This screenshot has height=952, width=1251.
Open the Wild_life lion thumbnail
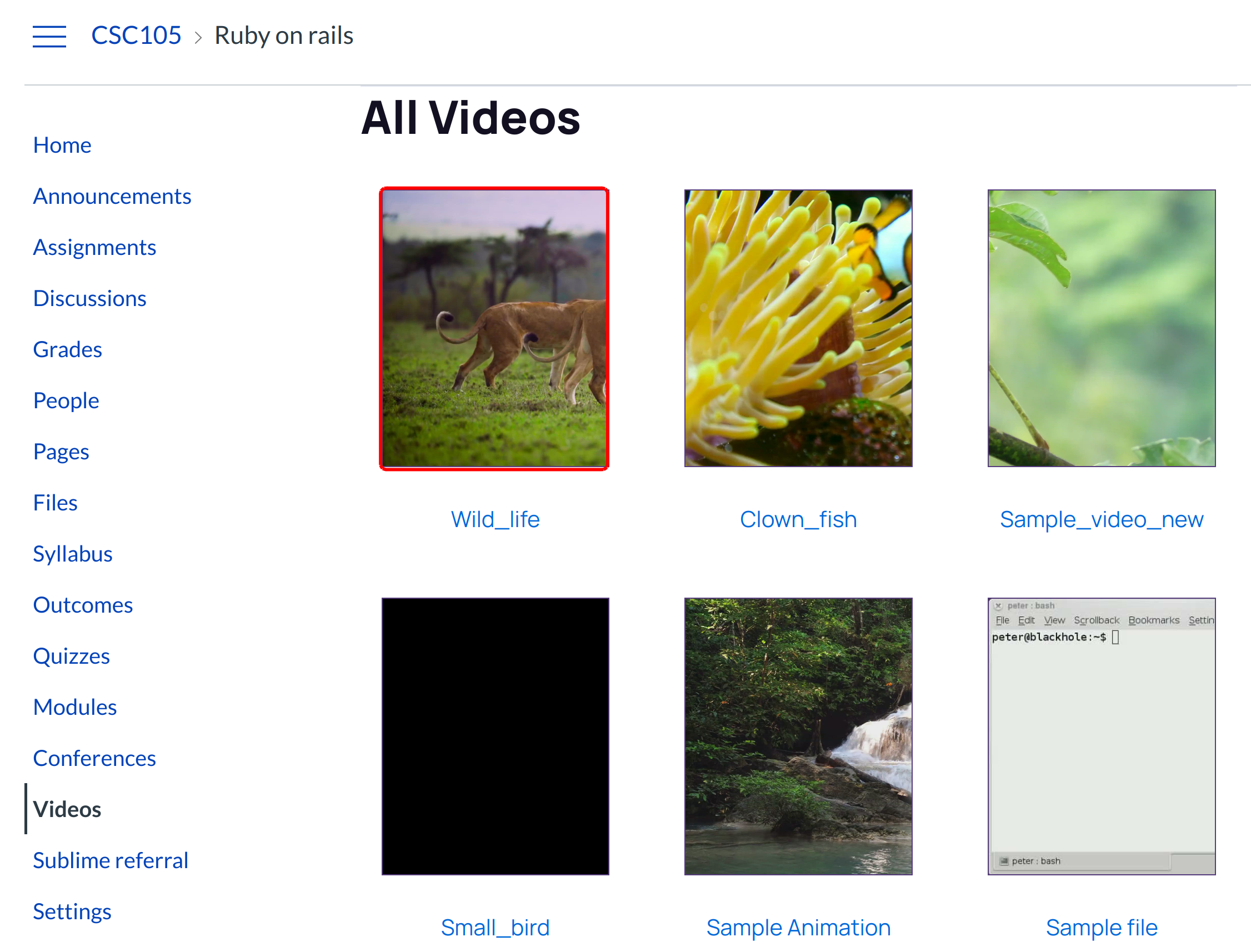(494, 328)
